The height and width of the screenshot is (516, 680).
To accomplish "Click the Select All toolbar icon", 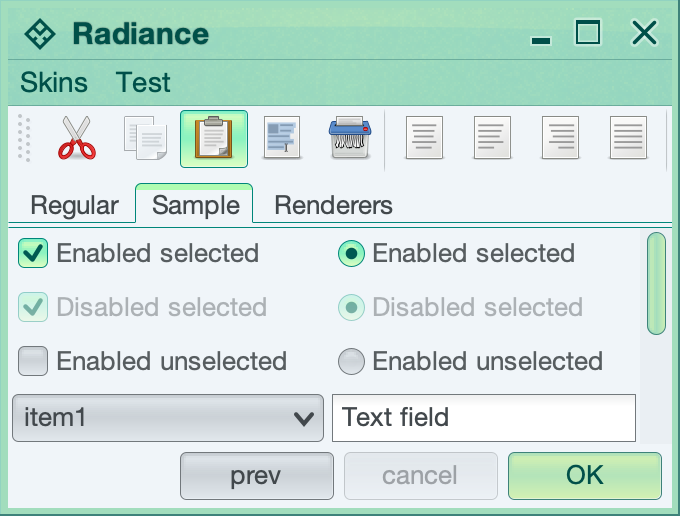I will [282, 138].
